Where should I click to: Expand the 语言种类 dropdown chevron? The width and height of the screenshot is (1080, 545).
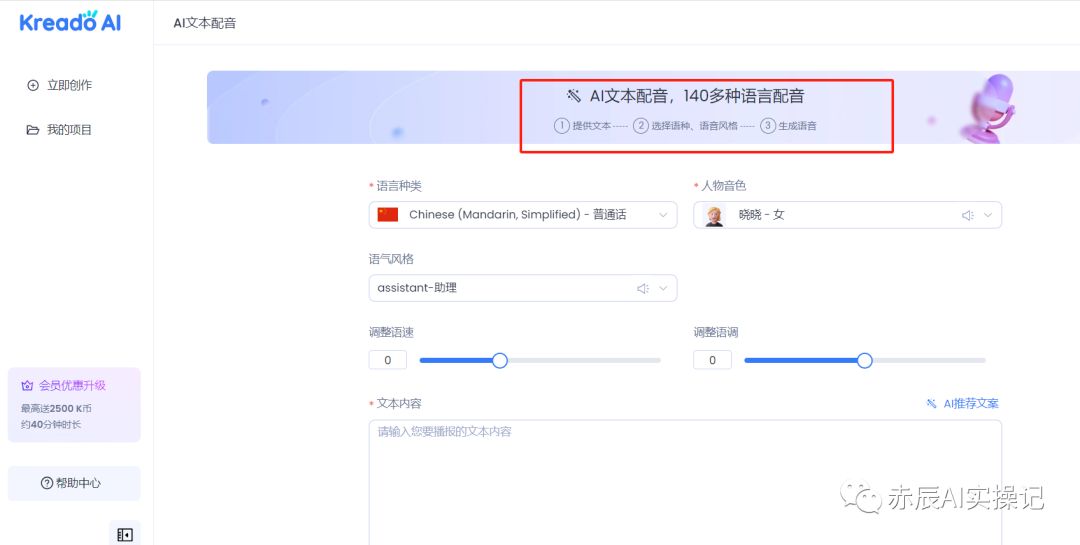[x=663, y=215]
